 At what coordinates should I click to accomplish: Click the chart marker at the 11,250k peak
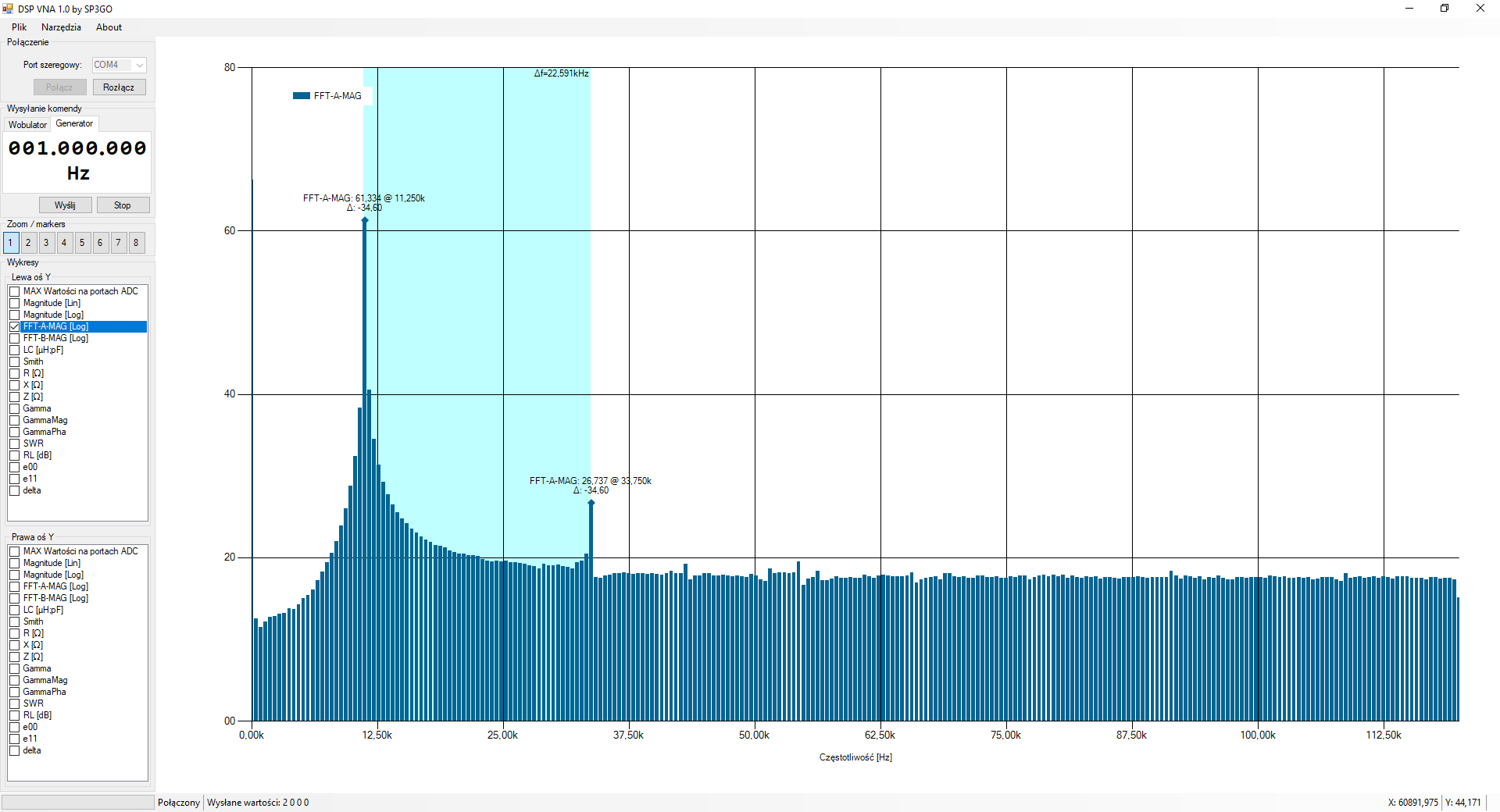tap(365, 220)
